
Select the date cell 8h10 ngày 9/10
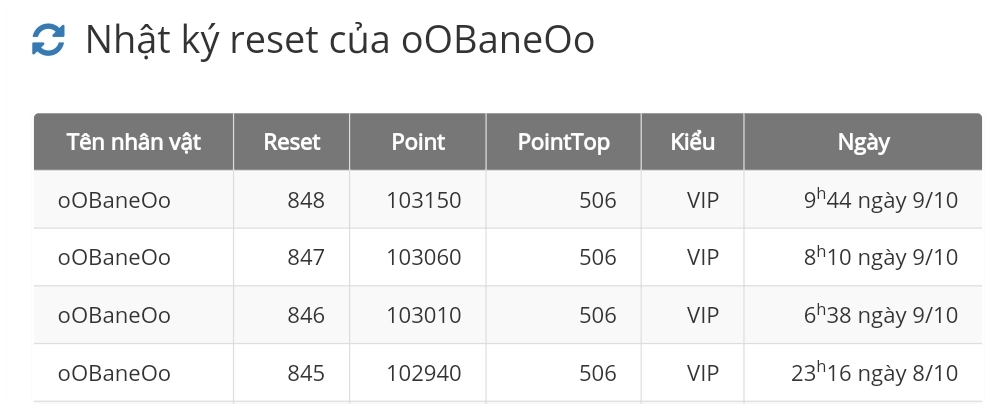(881, 258)
